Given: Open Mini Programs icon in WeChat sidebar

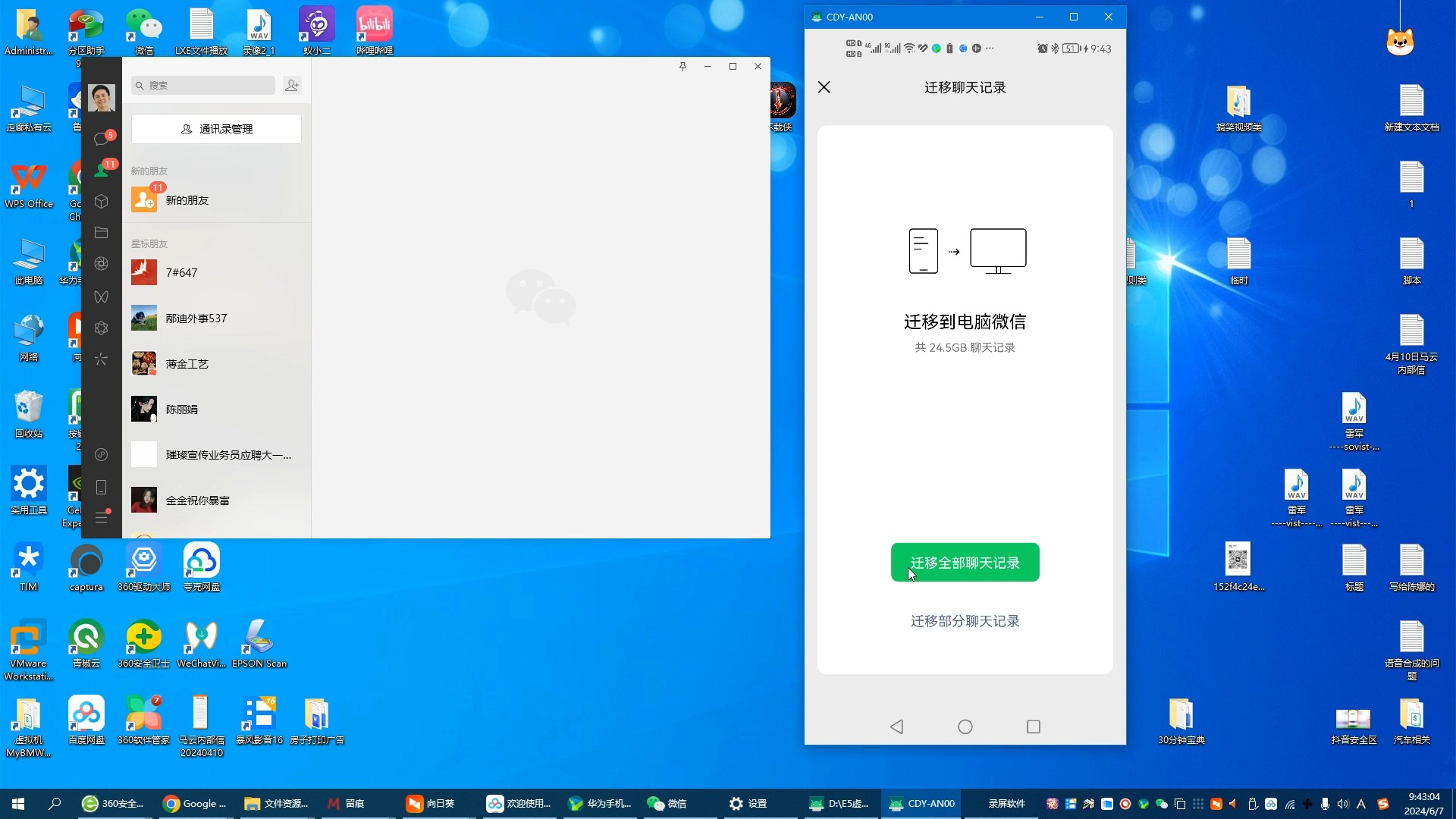Looking at the screenshot, I should [101, 455].
